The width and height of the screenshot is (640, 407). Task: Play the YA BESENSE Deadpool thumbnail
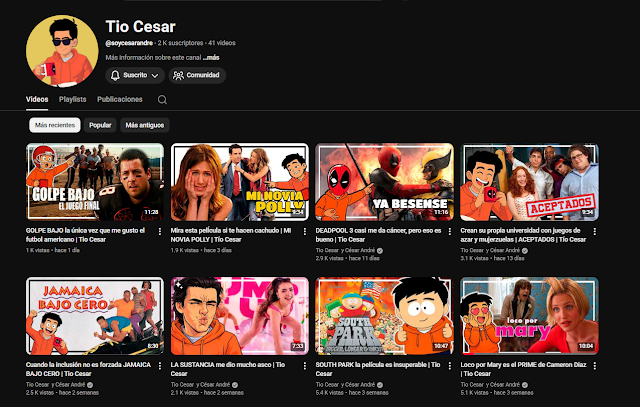[x=384, y=182]
